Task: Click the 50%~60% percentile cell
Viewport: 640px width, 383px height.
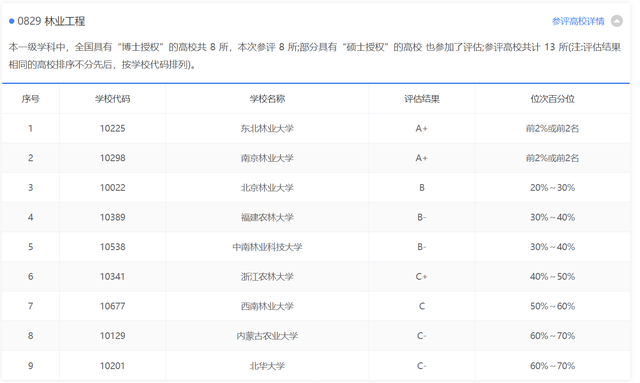Action: click(x=553, y=306)
